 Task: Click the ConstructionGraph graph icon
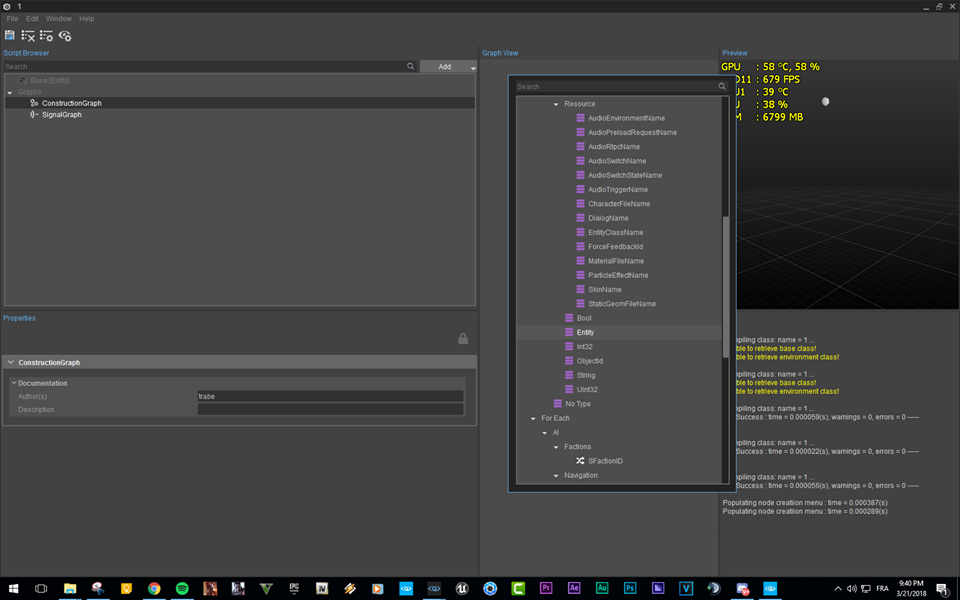pyautogui.click(x=34, y=103)
